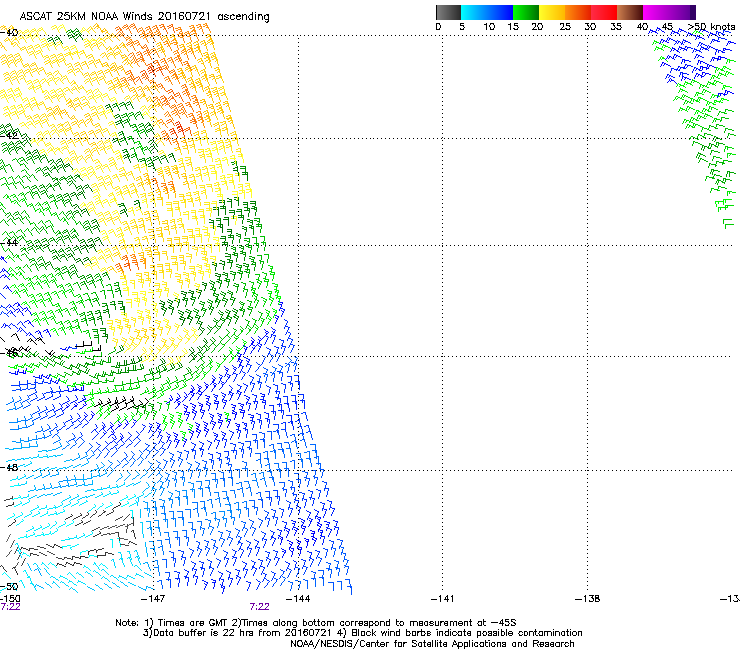The image size is (740, 650).
Task: Click the 'NOAA/NESDIS/Center for Satellite Applications and Research' credit
Action: click(x=432, y=644)
